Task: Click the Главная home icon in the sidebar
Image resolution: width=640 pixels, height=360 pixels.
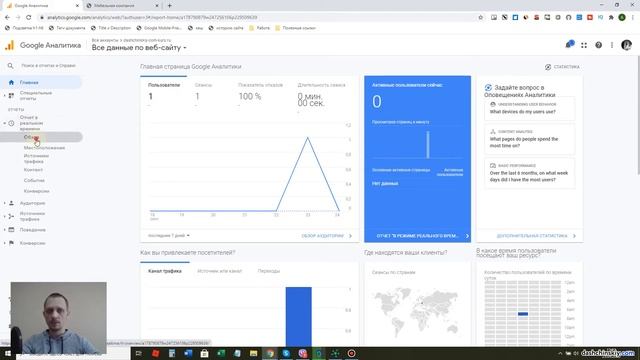Action: 11,82
